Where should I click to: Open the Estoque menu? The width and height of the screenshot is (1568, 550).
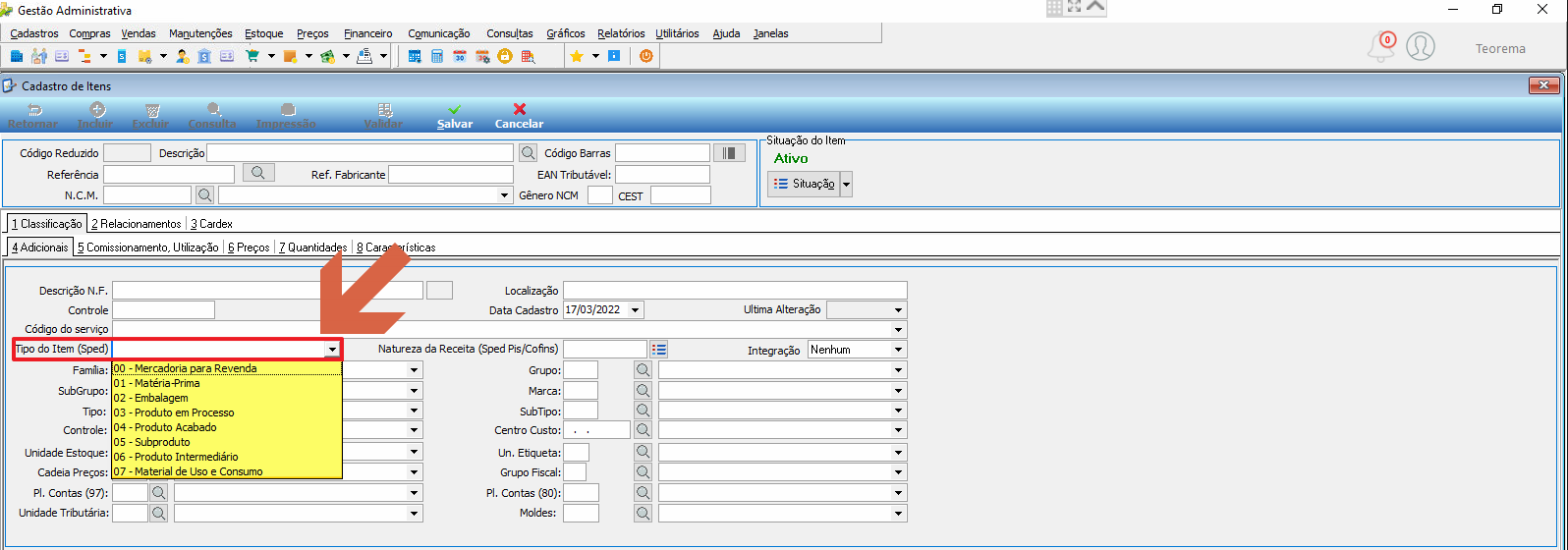click(263, 33)
